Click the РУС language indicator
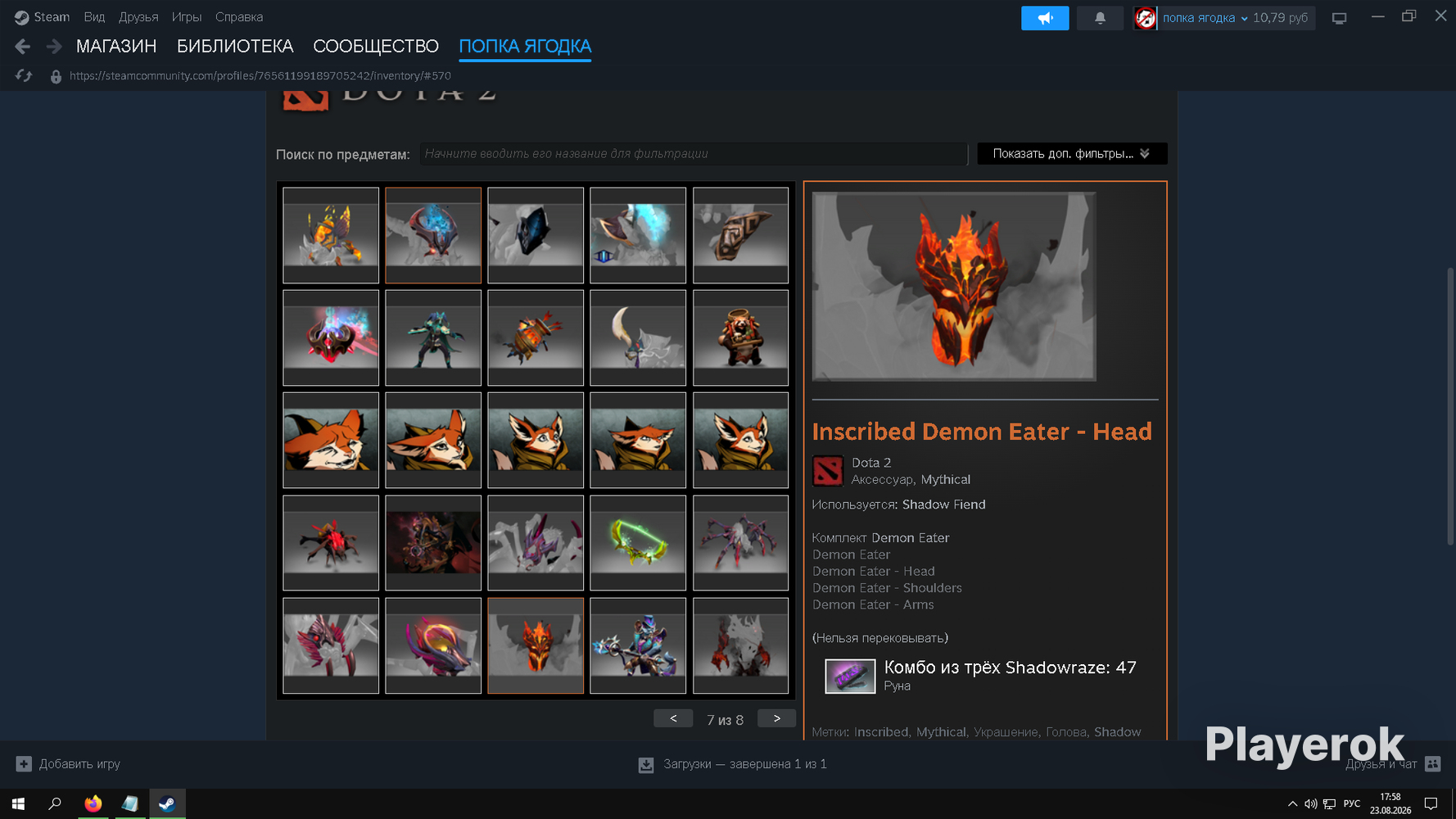The height and width of the screenshot is (819, 1456). (1352, 804)
